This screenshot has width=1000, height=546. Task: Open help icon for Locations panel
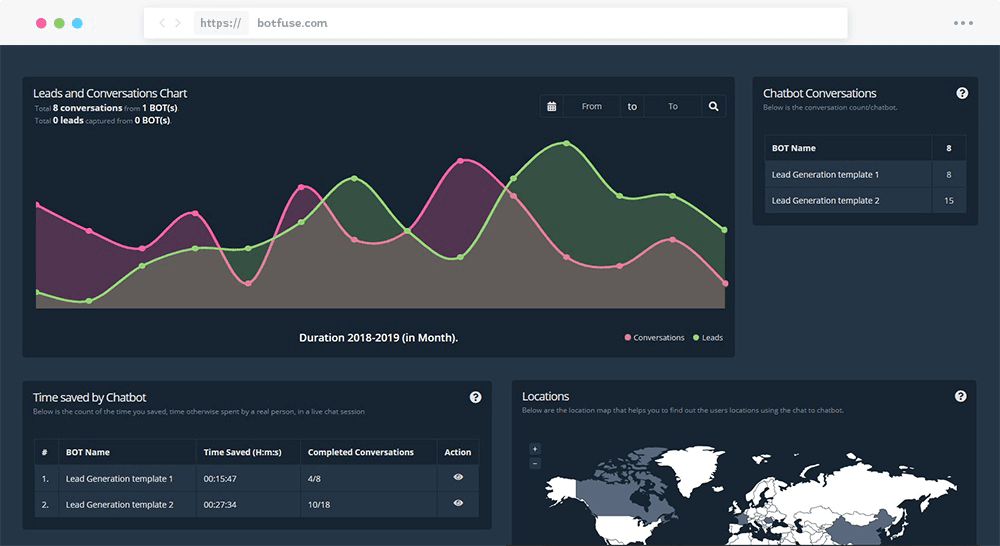pyautogui.click(x=961, y=396)
